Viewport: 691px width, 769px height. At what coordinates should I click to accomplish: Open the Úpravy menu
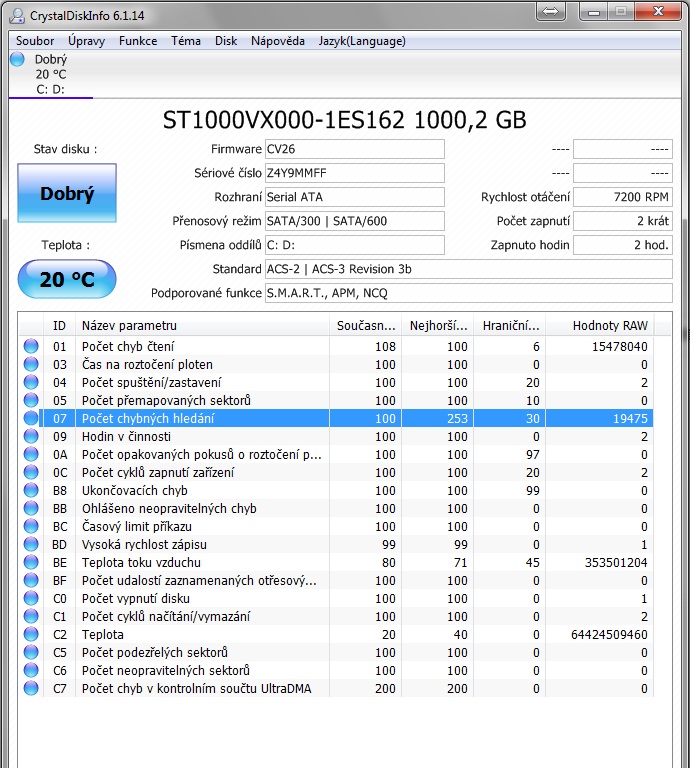(86, 41)
